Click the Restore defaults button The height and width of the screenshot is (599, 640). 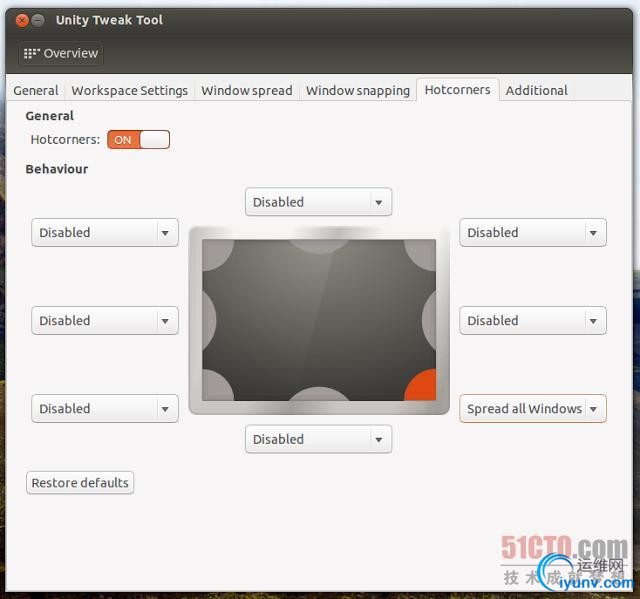80,483
